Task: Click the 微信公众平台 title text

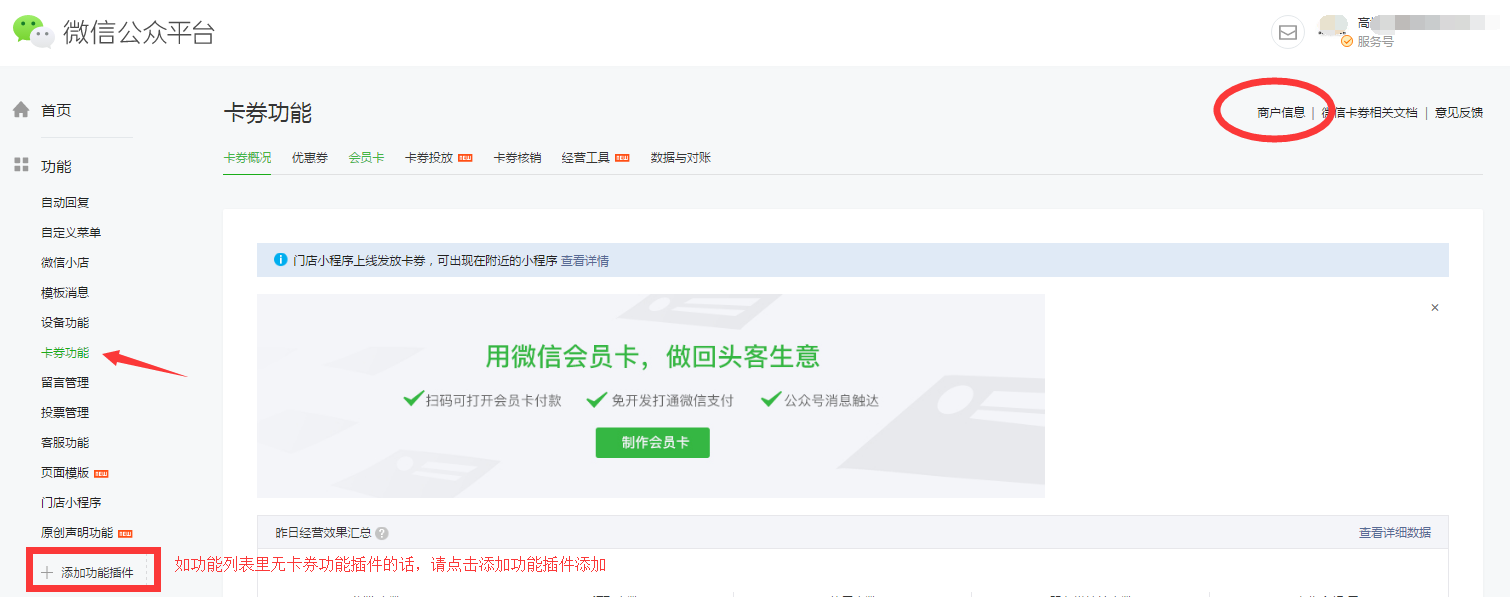Action: pos(139,33)
